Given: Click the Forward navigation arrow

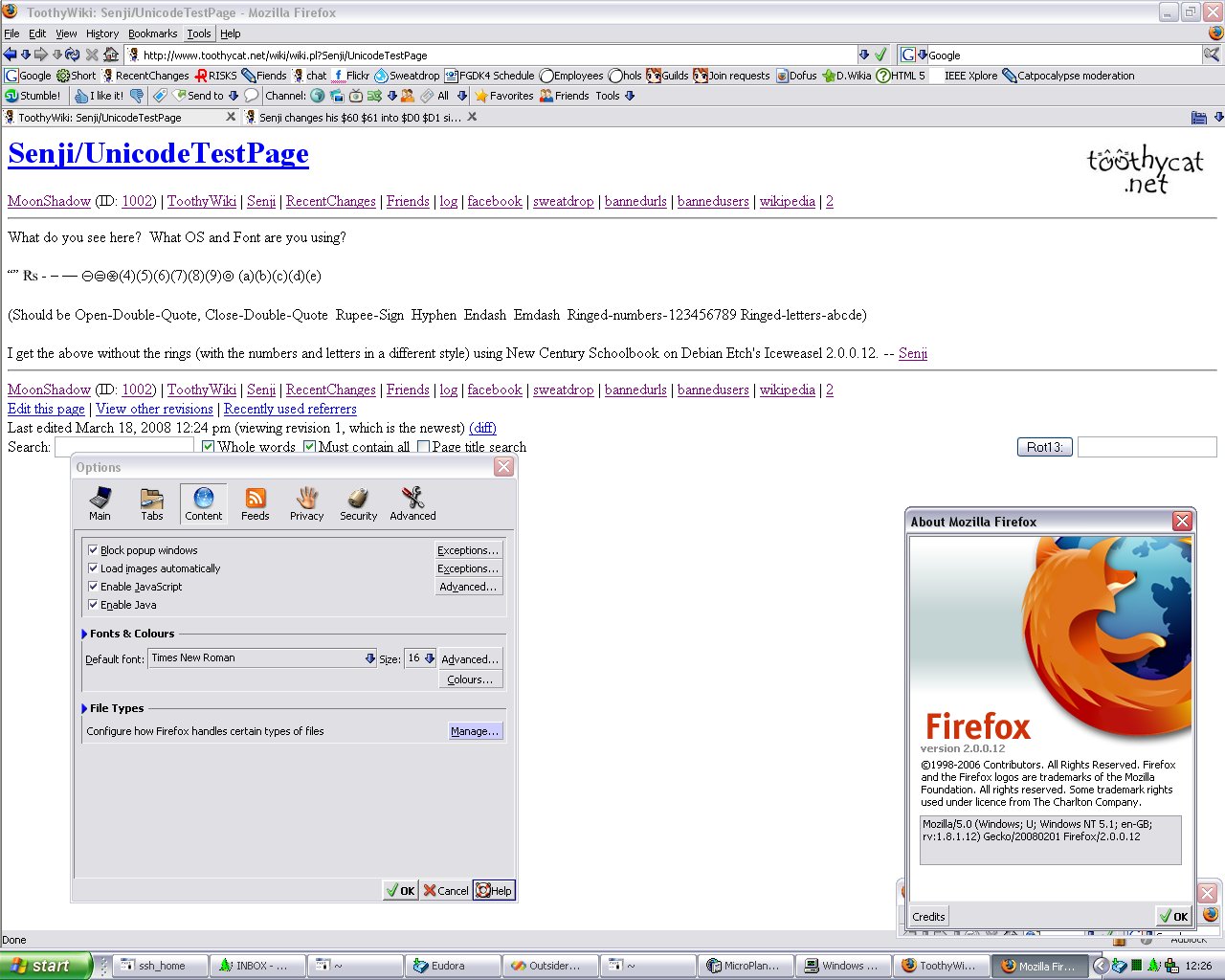Looking at the screenshot, I should click(x=41, y=55).
